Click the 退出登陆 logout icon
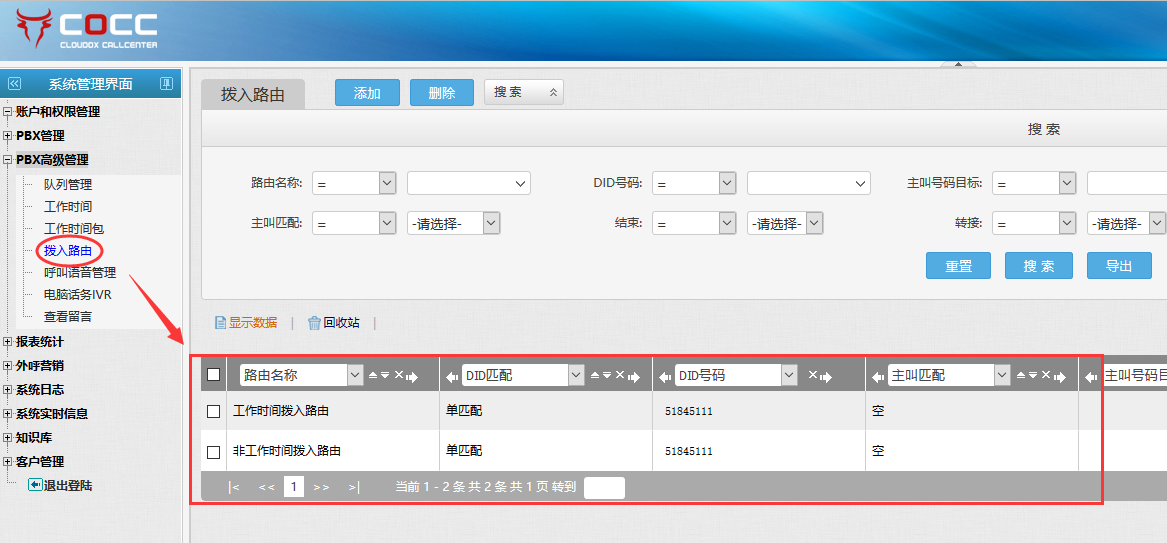The width and height of the screenshot is (1167, 543). 35,485
